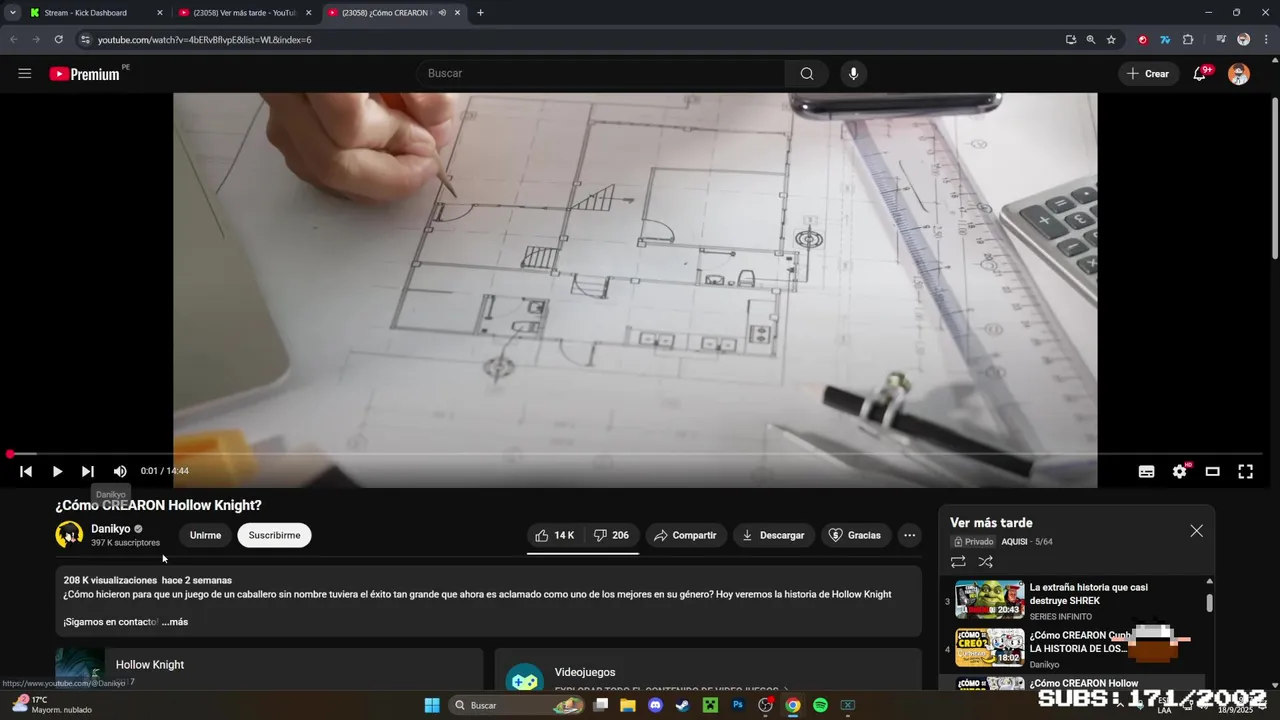Click the search magnifier button
Screen dimensions: 1280x720
coord(807,73)
